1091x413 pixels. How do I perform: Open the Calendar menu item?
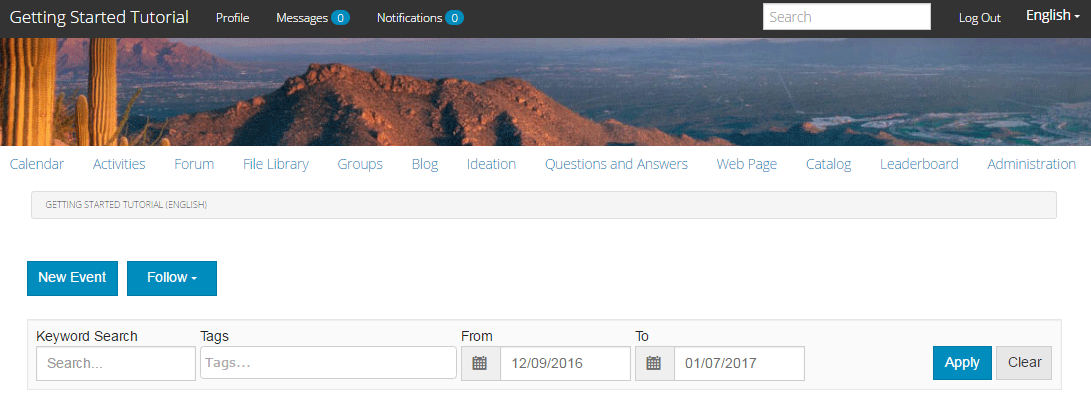[37, 164]
